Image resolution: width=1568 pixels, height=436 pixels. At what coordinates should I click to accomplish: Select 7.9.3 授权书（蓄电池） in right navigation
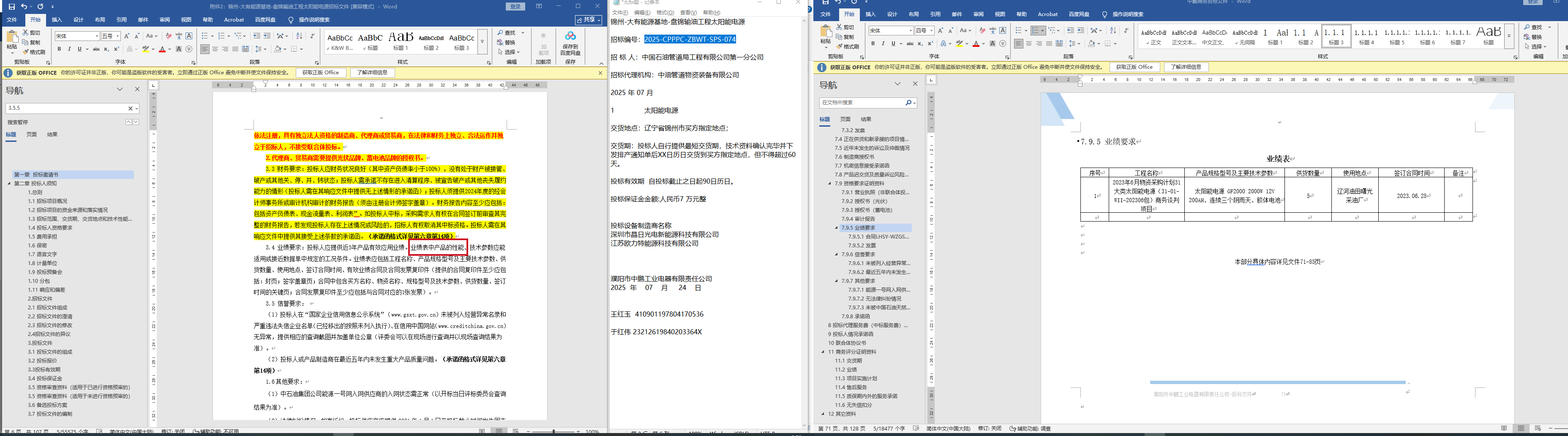click(x=867, y=210)
